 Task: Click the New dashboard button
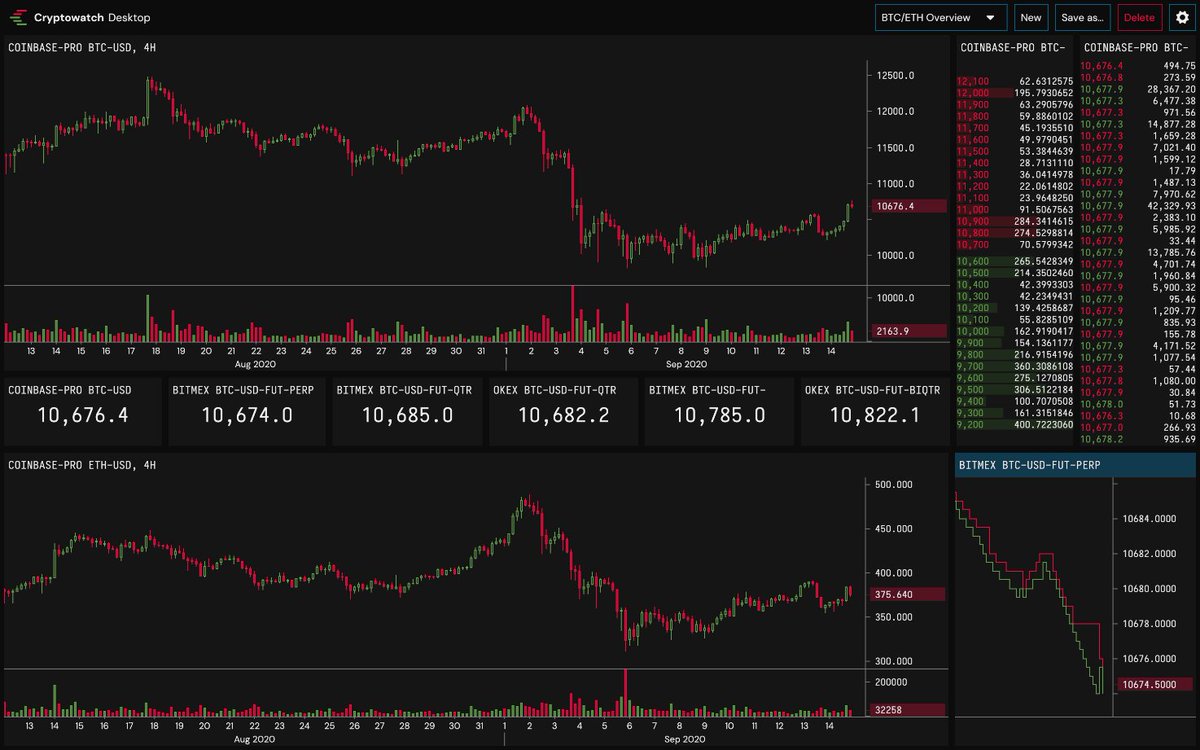tap(1030, 17)
